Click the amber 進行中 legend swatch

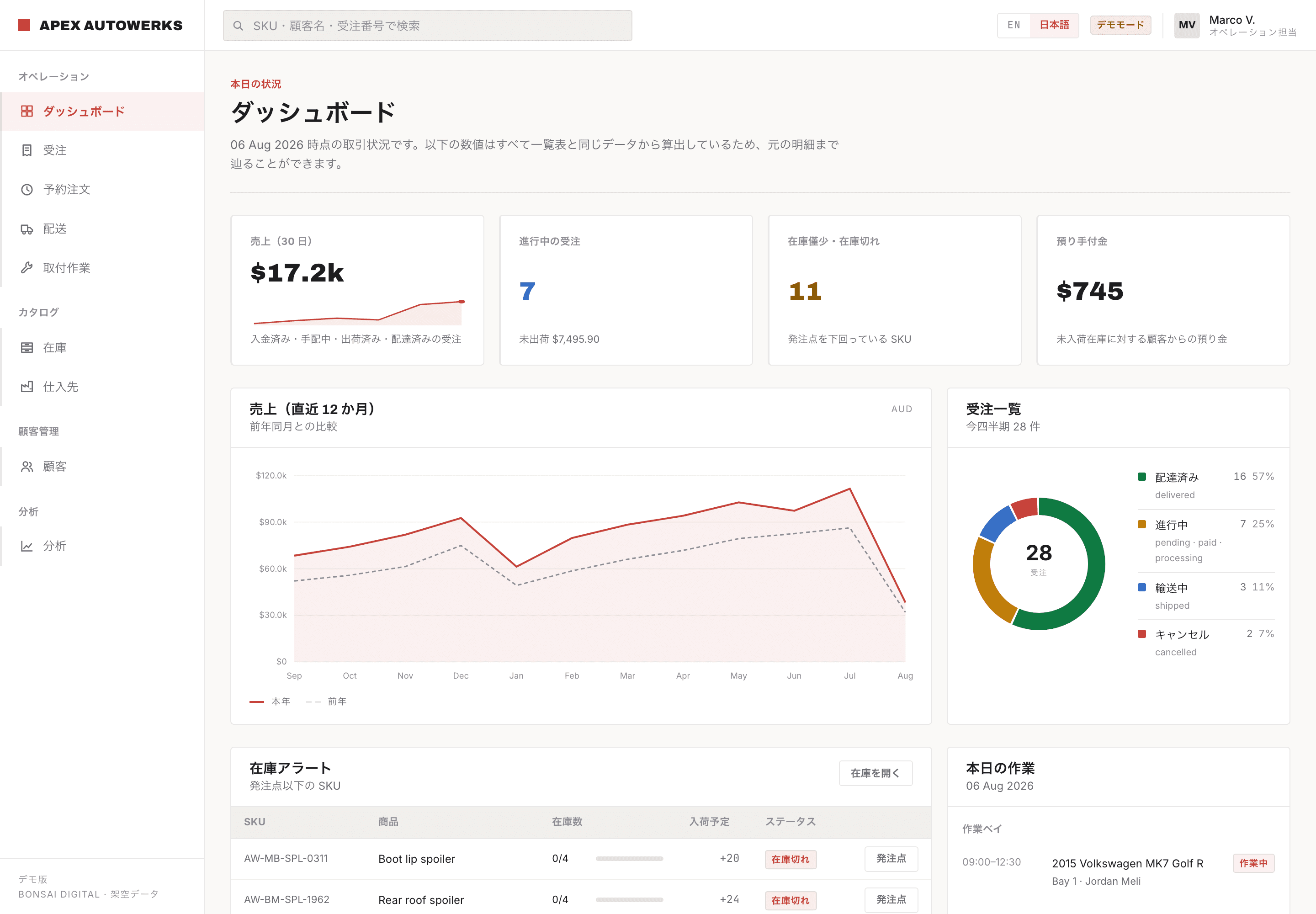(x=1141, y=524)
